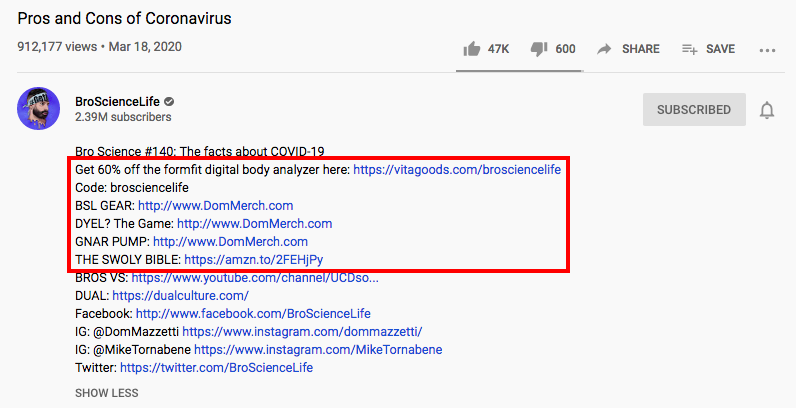Open the GNAR PUMP DomMerch link
Image resolution: width=796 pixels, height=408 pixels.
(230, 242)
